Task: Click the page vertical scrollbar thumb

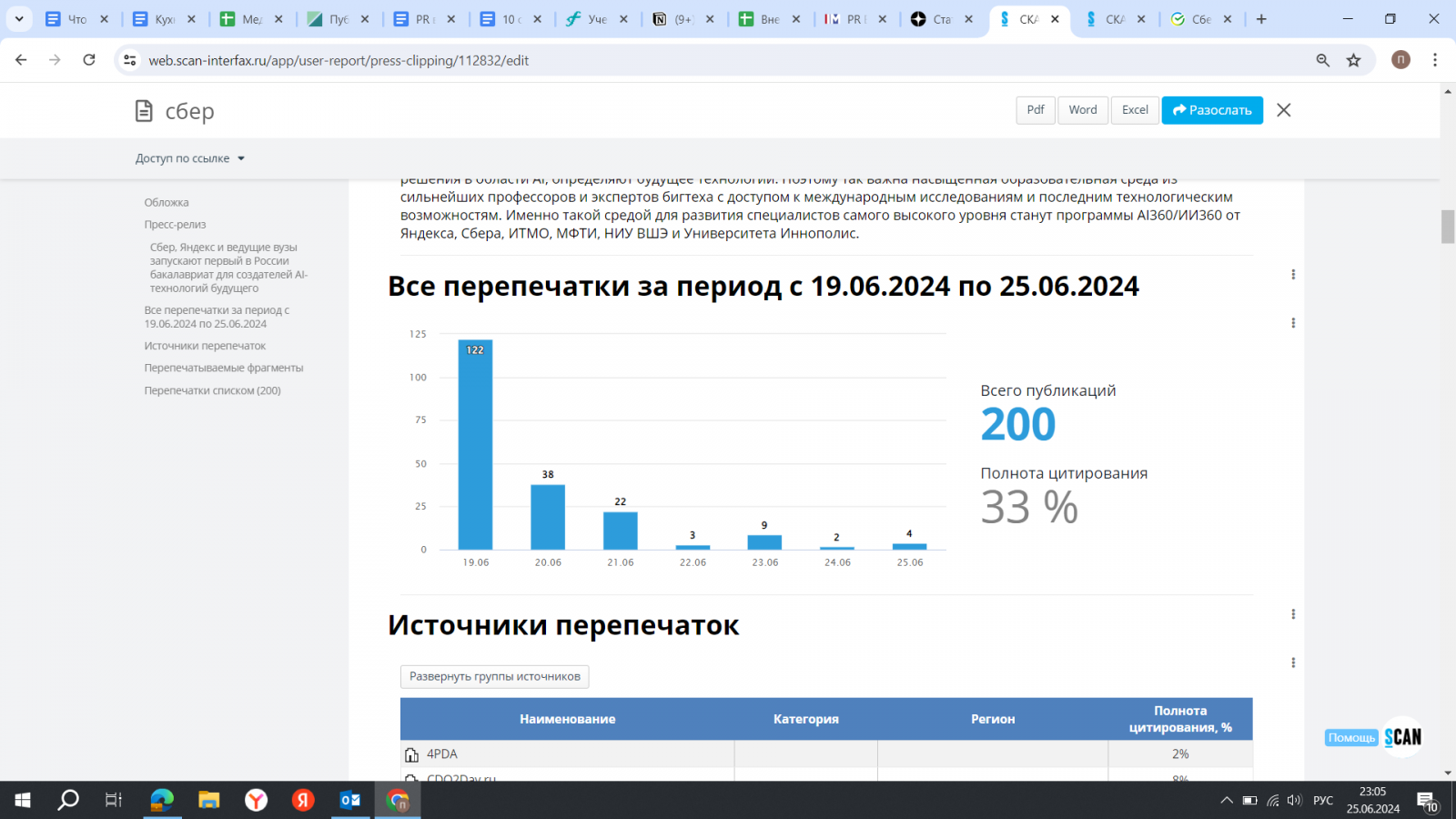Action: (1447, 227)
